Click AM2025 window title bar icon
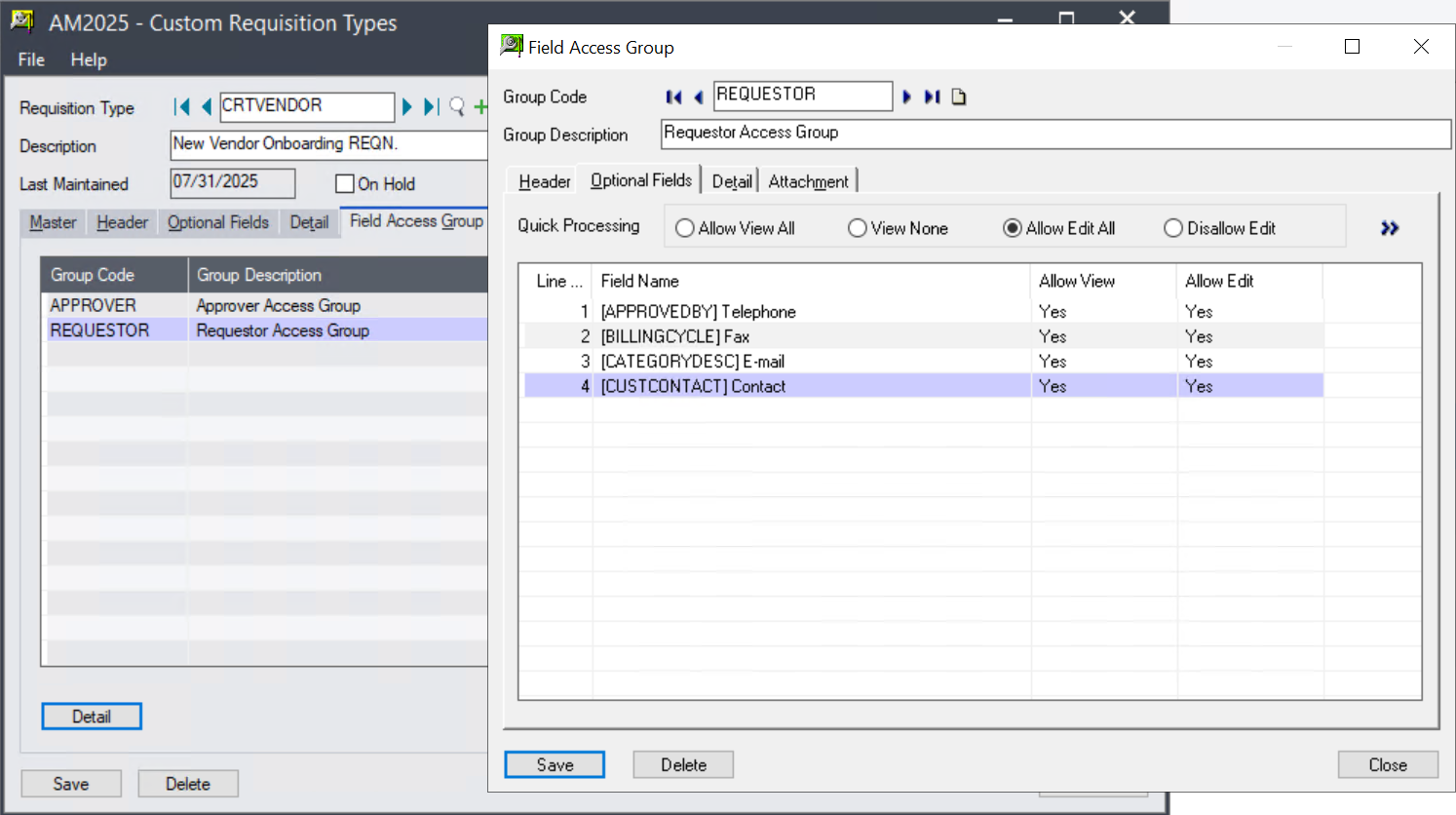 23,21
